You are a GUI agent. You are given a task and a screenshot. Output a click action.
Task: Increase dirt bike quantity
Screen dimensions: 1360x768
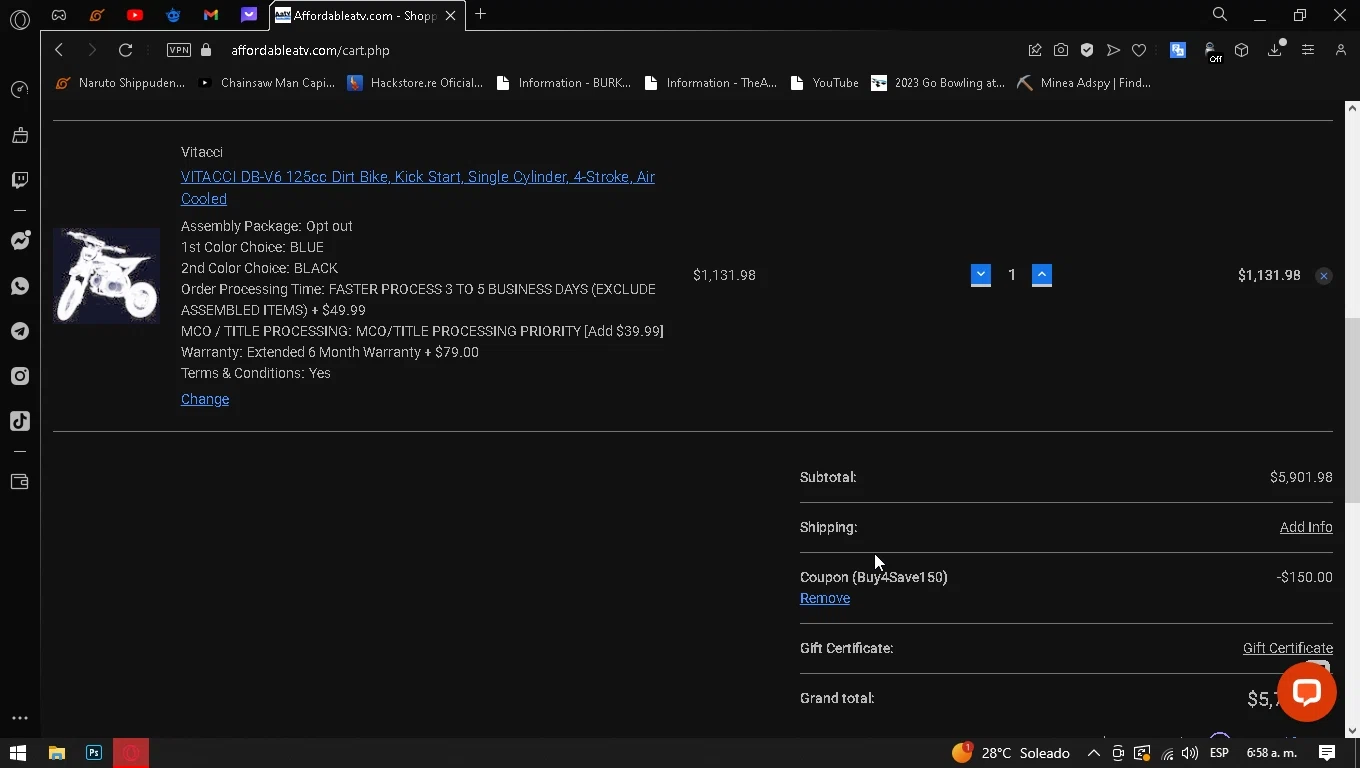(1042, 275)
